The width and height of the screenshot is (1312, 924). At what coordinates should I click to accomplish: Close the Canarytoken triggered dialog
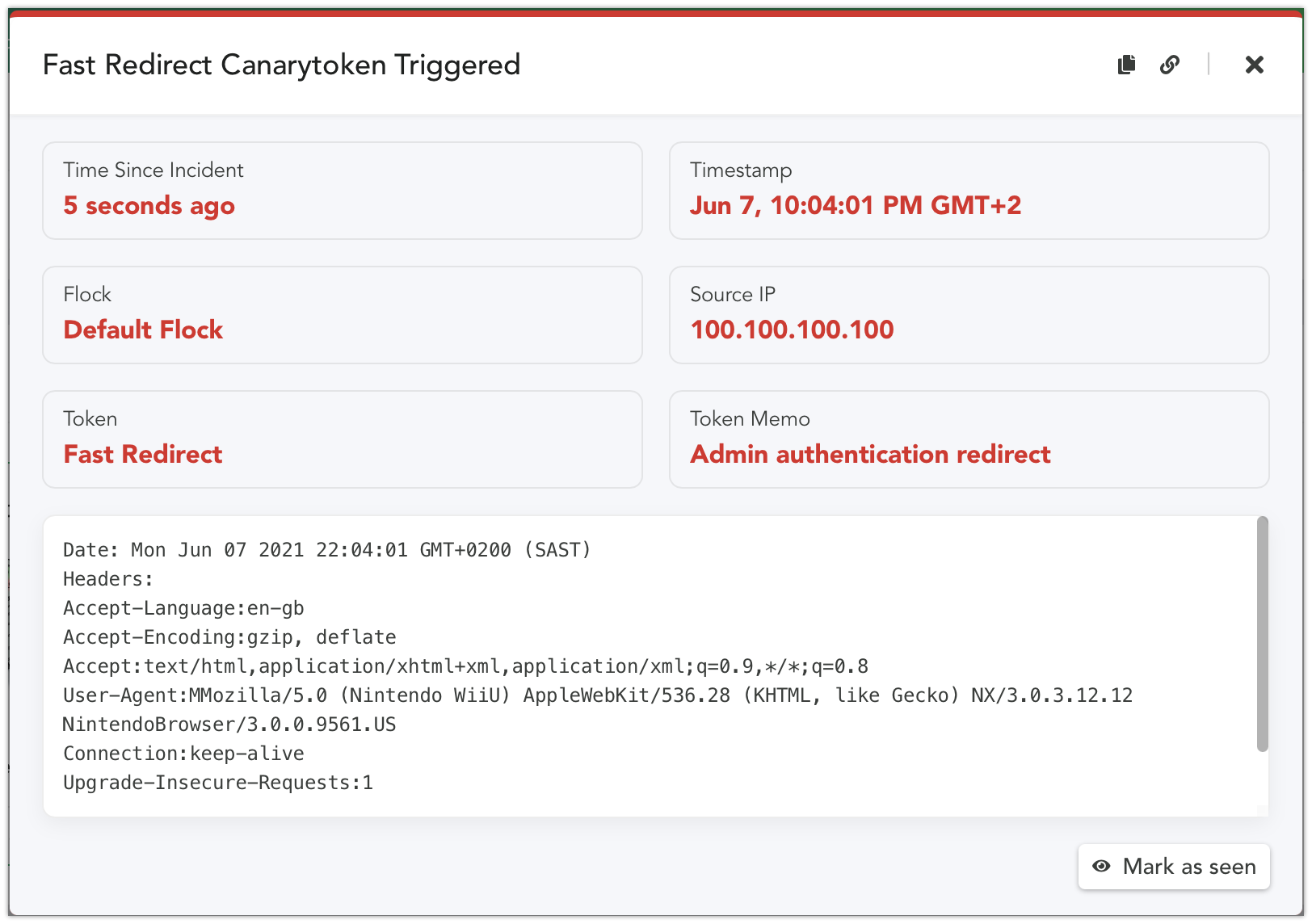1254,65
